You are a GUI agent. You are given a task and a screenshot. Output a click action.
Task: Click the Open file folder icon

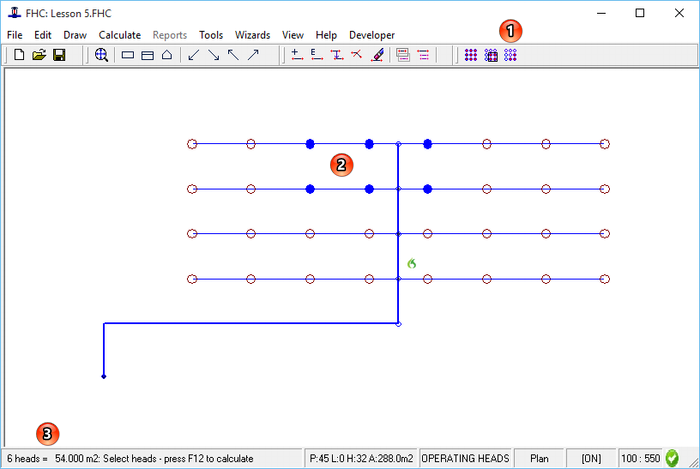[39, 55]
